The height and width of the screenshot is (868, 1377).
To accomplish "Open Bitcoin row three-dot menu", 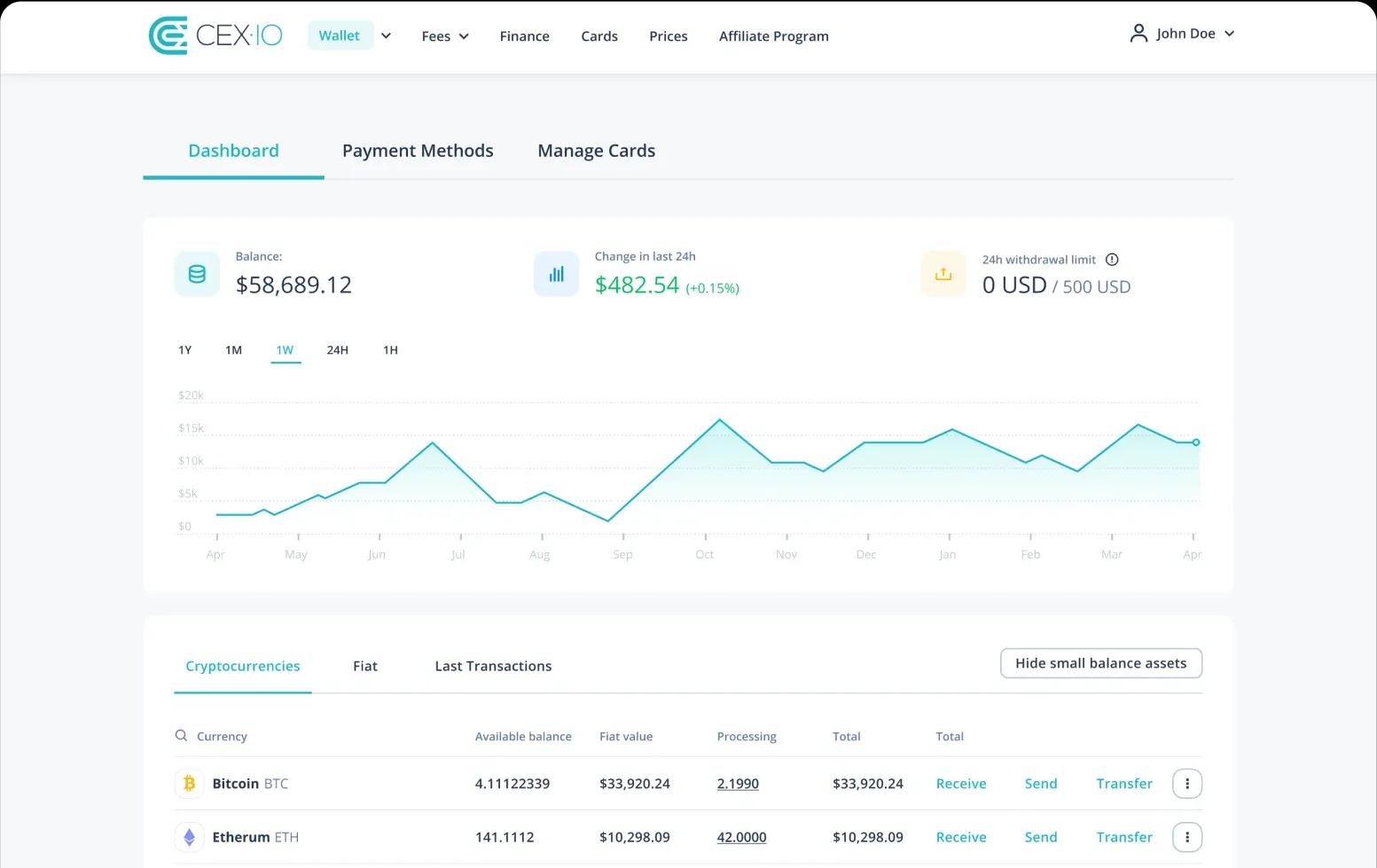I will pyautogui.click(x=1187, y=784).
